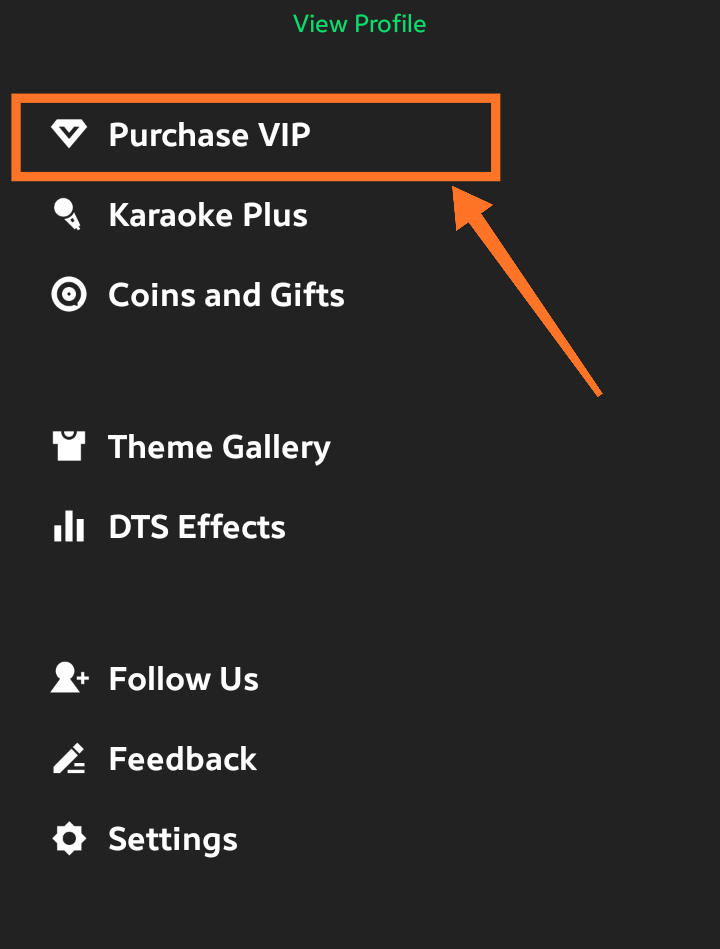Open the Purchase VIP menu entry
The width and height of the screenshot is (720, 949).
coord(209,136)
